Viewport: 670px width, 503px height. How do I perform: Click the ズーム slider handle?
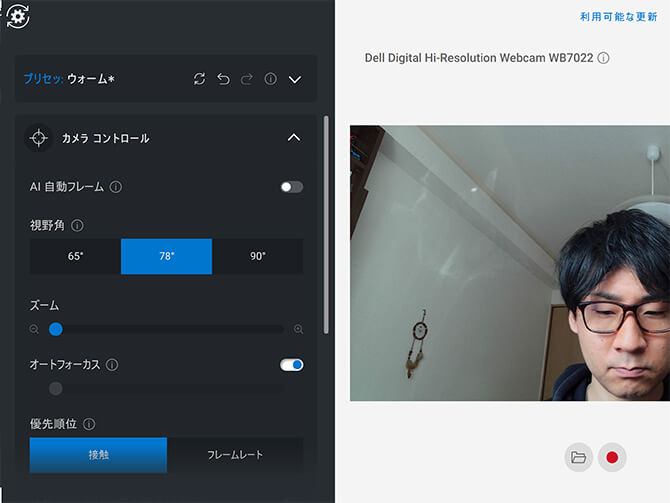[x=56, y=329]
